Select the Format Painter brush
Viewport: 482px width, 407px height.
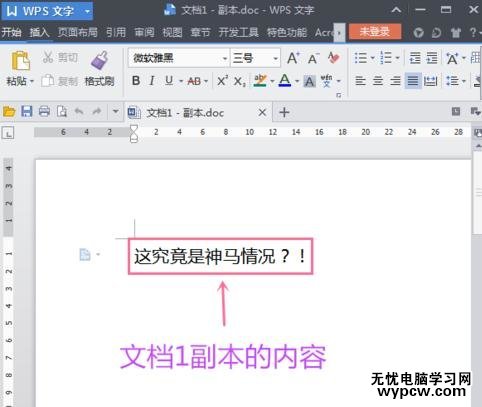point(99,60)
